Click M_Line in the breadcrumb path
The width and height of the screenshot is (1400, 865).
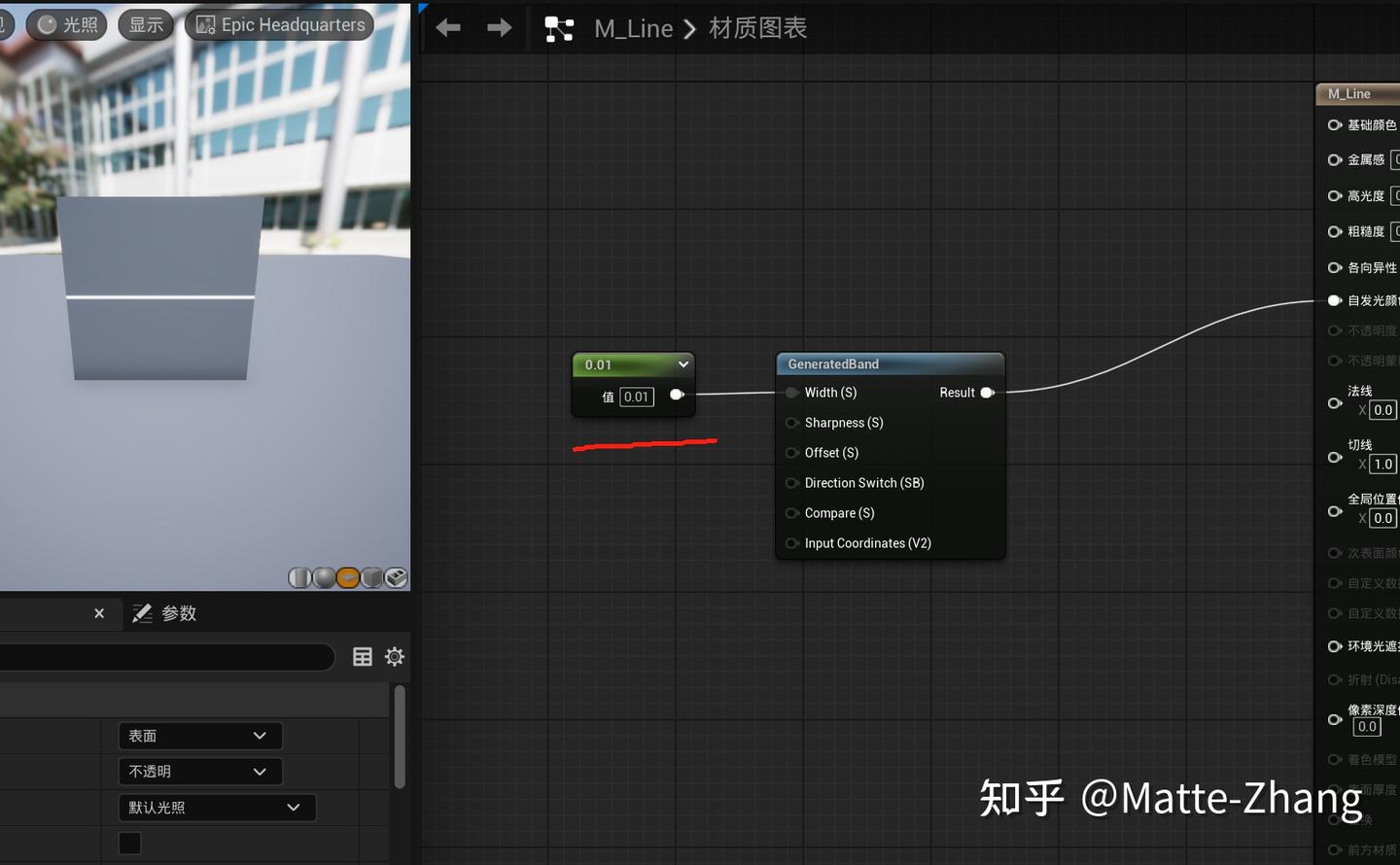click(x=632, y=28)
